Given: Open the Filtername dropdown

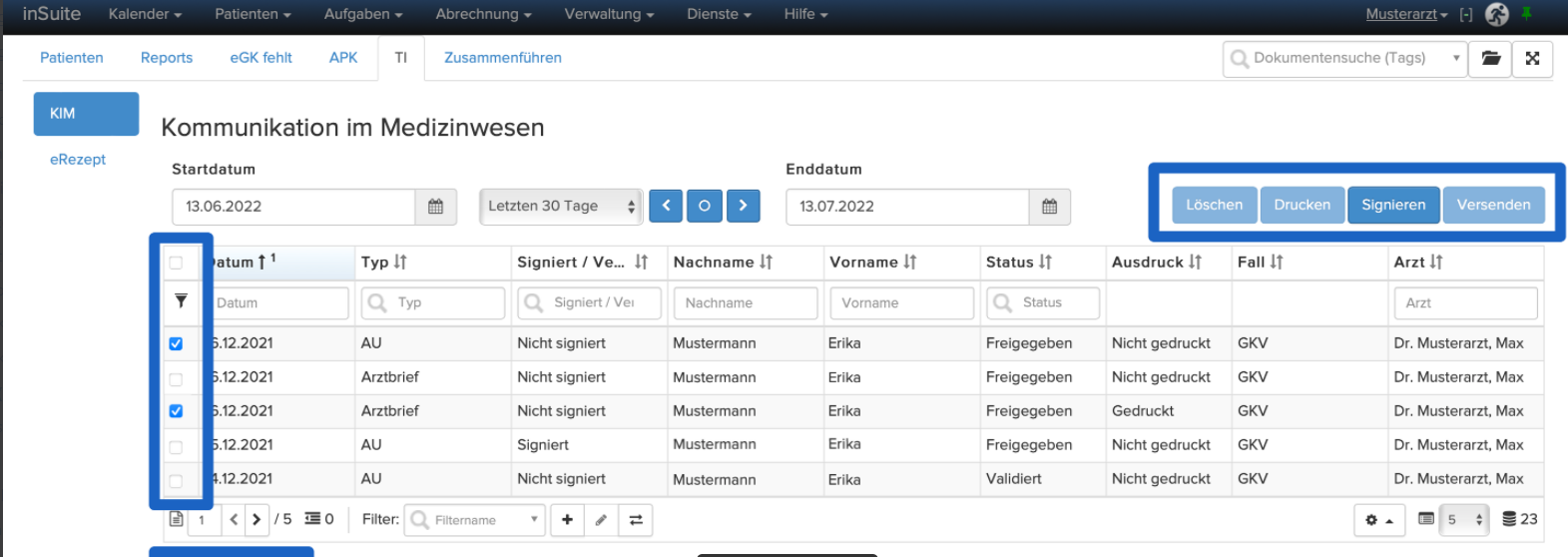Looking at the screenshot, I should pyautogui.click(x=474, y=520).
